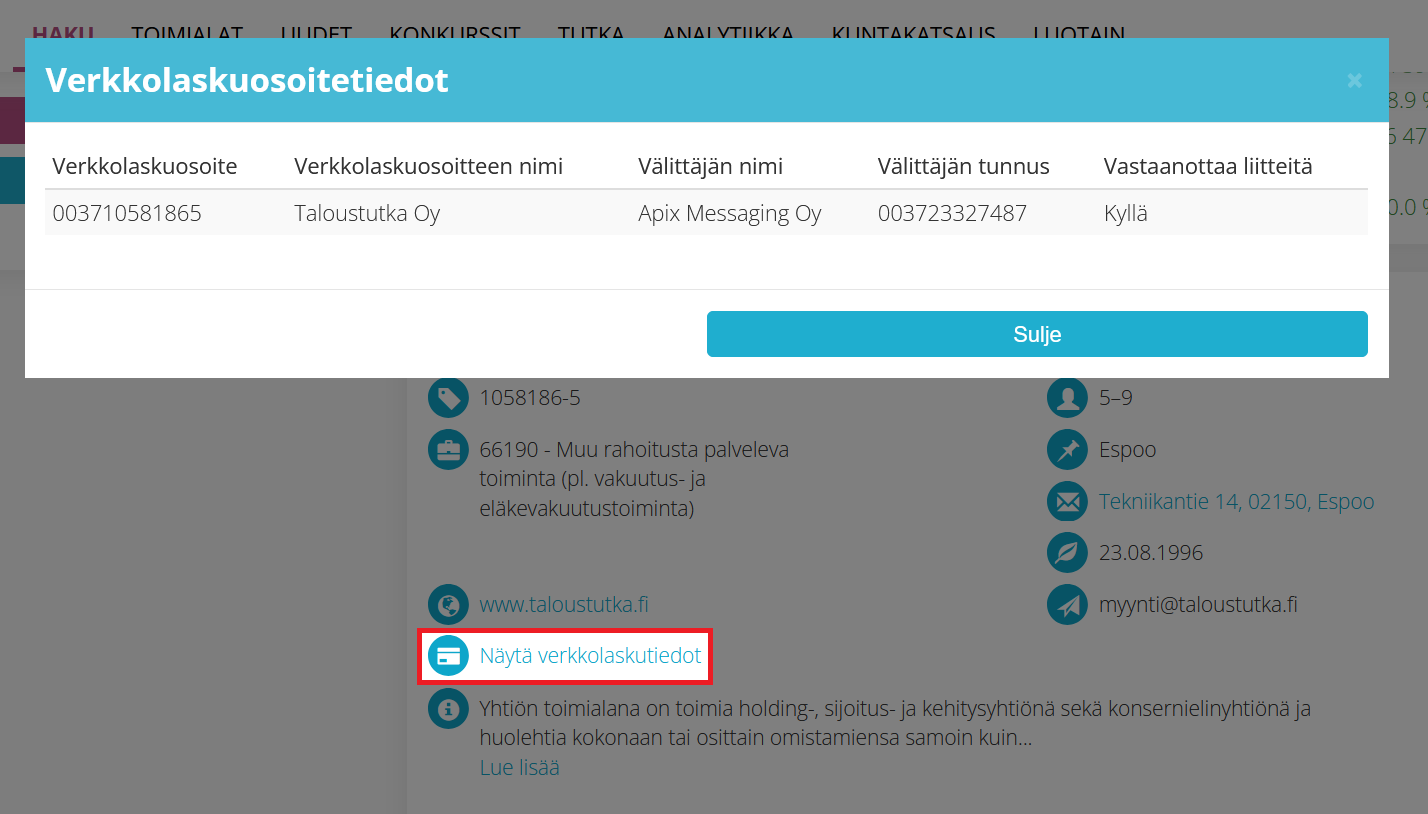The height and width of the screenshot is (814, 1428).
Task: Close the Verkkolaskuosoitetiedot dialog with X
Action: point(1354,81)
